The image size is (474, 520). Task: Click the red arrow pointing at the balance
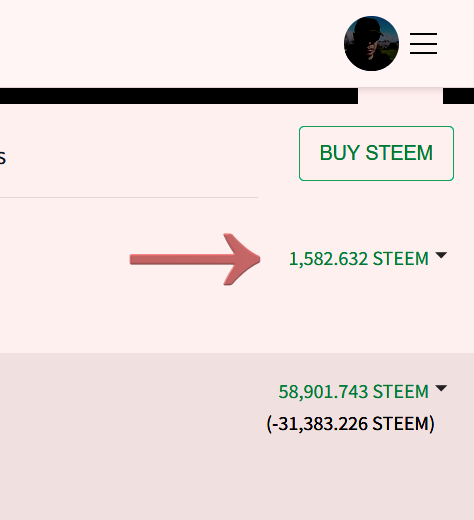195,259
